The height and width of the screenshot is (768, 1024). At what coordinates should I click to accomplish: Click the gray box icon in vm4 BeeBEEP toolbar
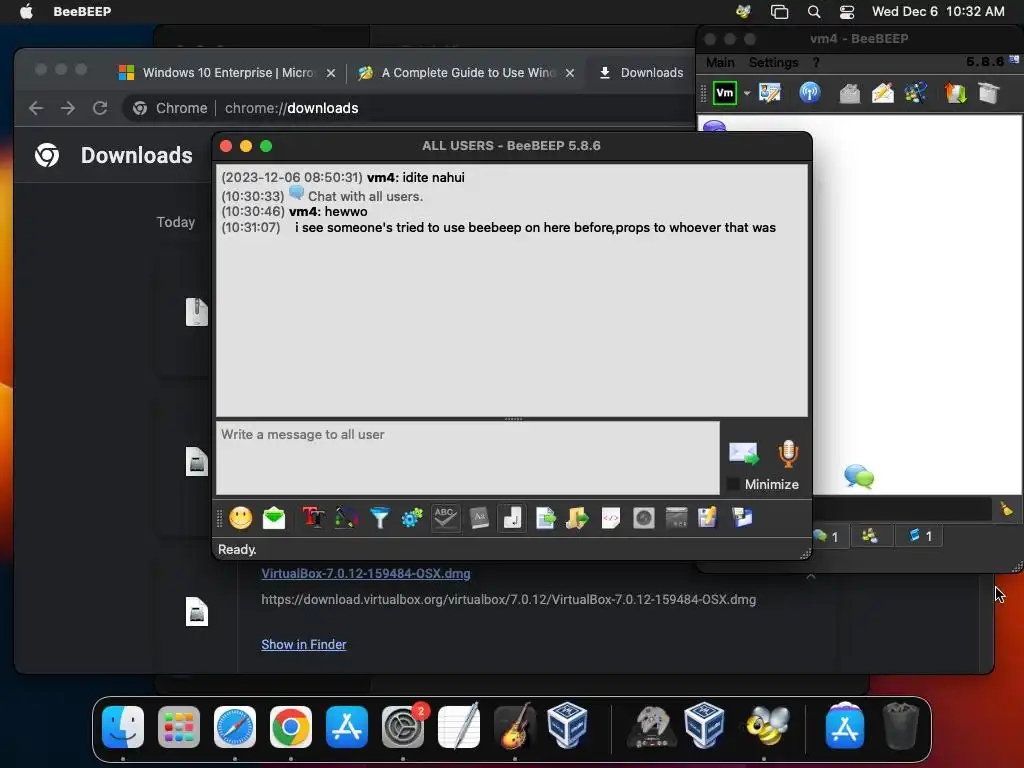click(989, 93)
